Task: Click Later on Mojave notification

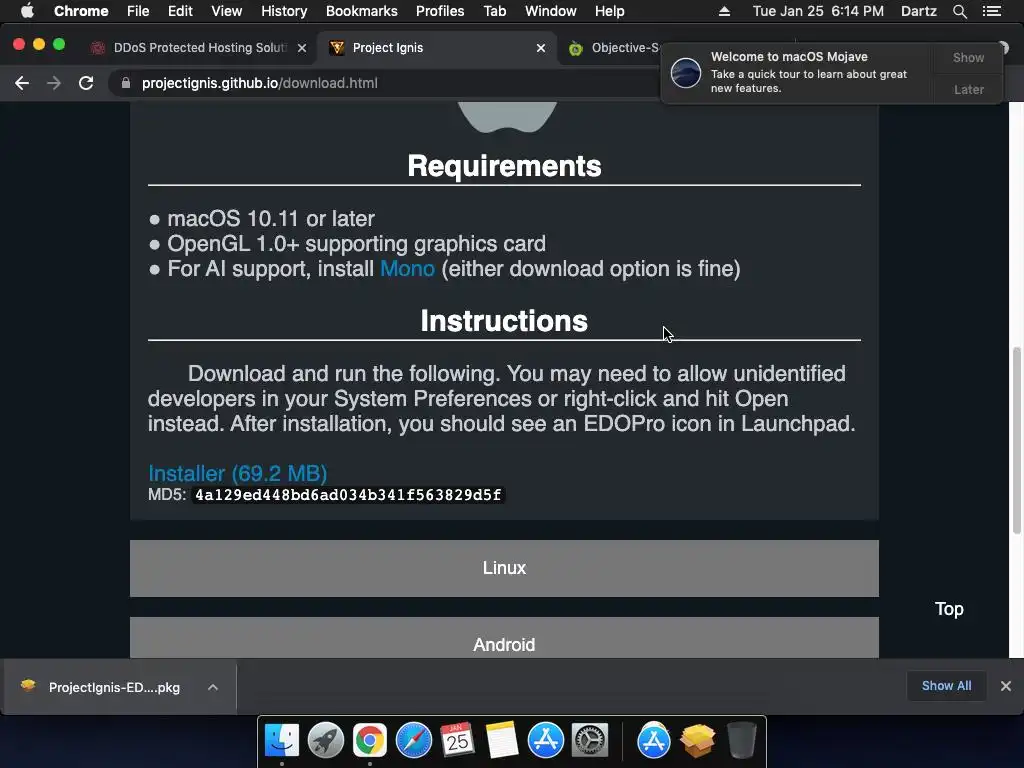Action: 968,89
